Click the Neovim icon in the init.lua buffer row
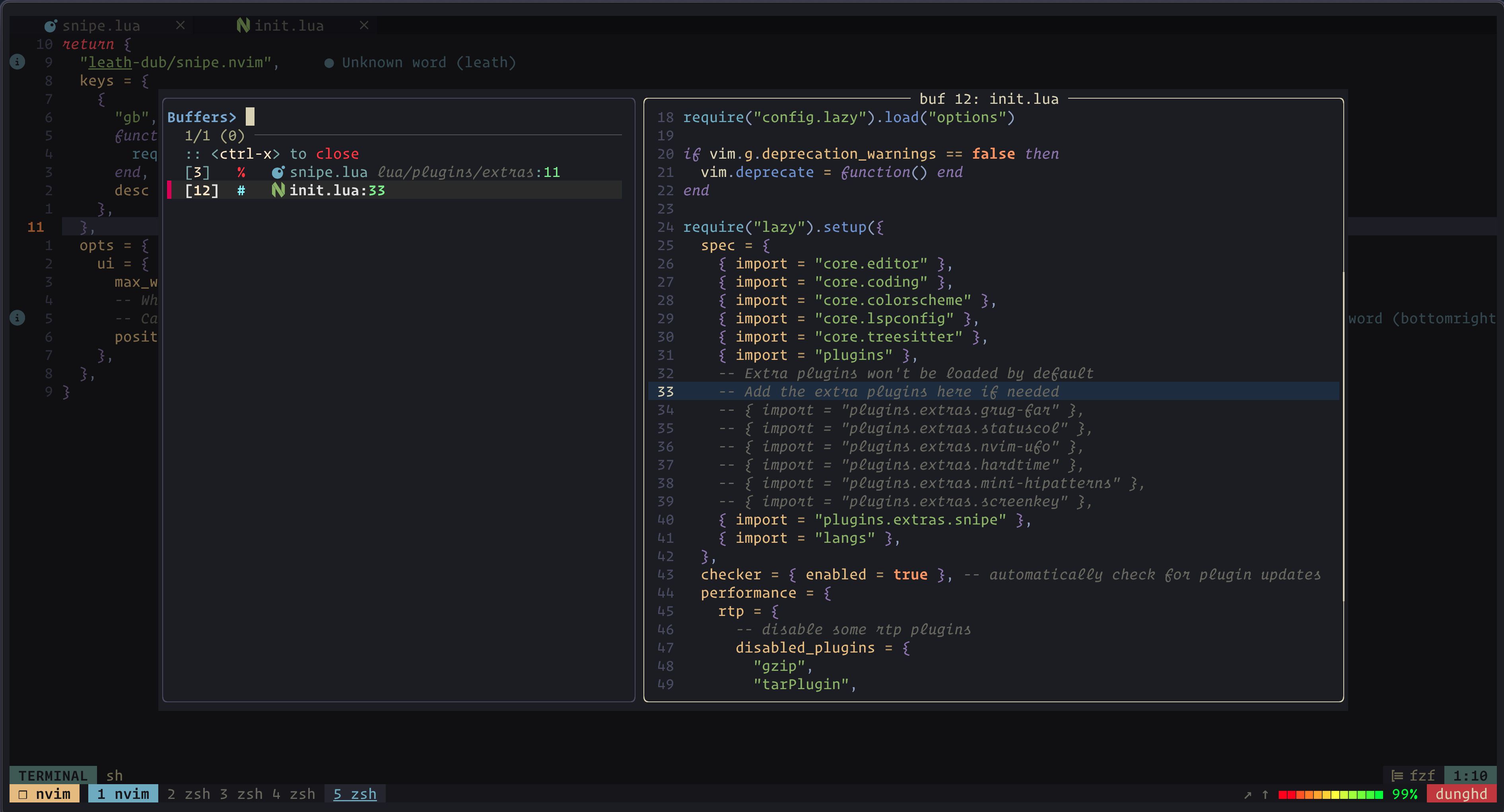Image resolution: width=1504 pixels, height=812 pixels. 278,190
